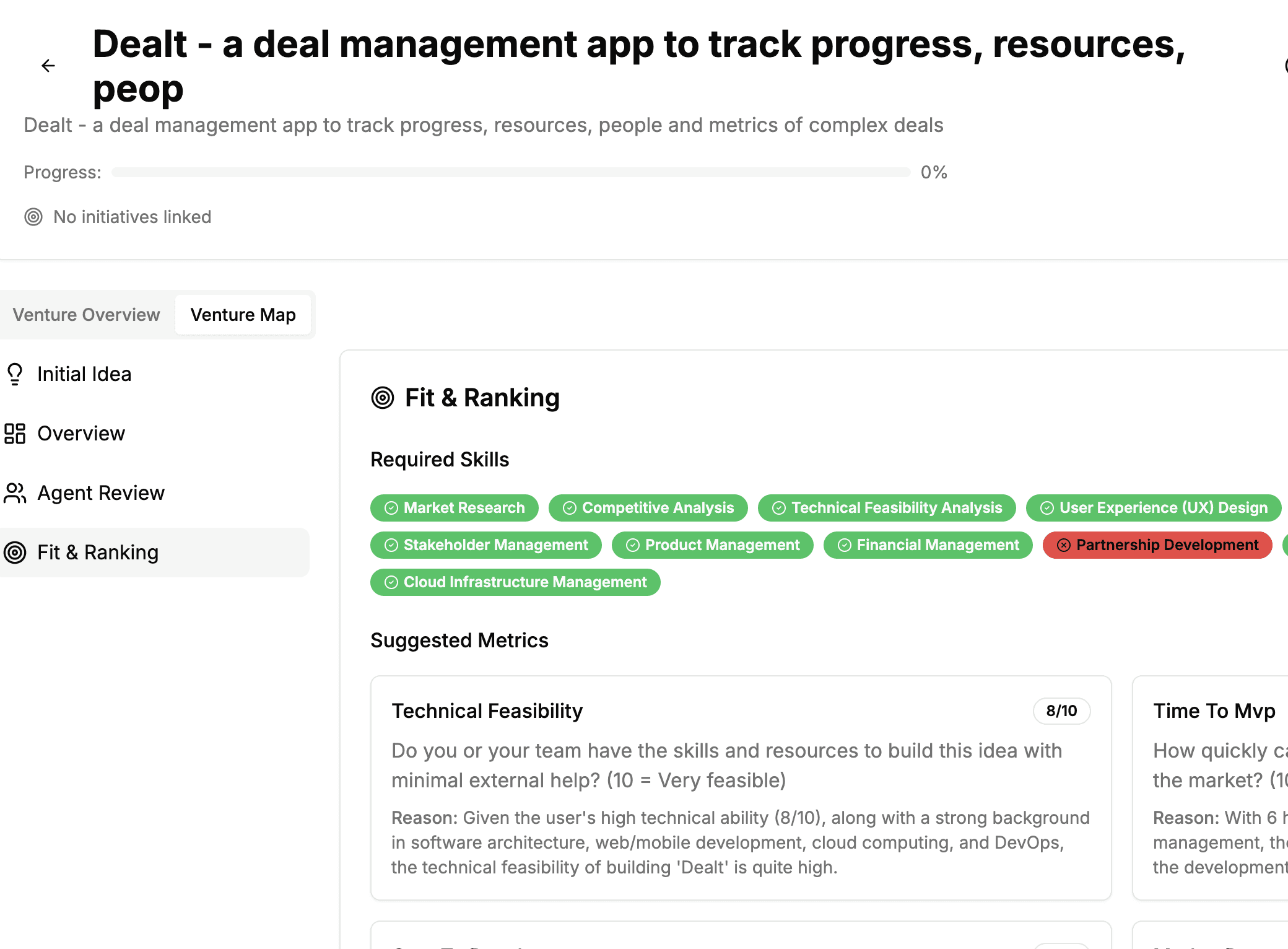Click the people icon beside Agent Review
The height and width of the screenshot is (949, 1288).
pyautogui.click(x=15, y=493)
